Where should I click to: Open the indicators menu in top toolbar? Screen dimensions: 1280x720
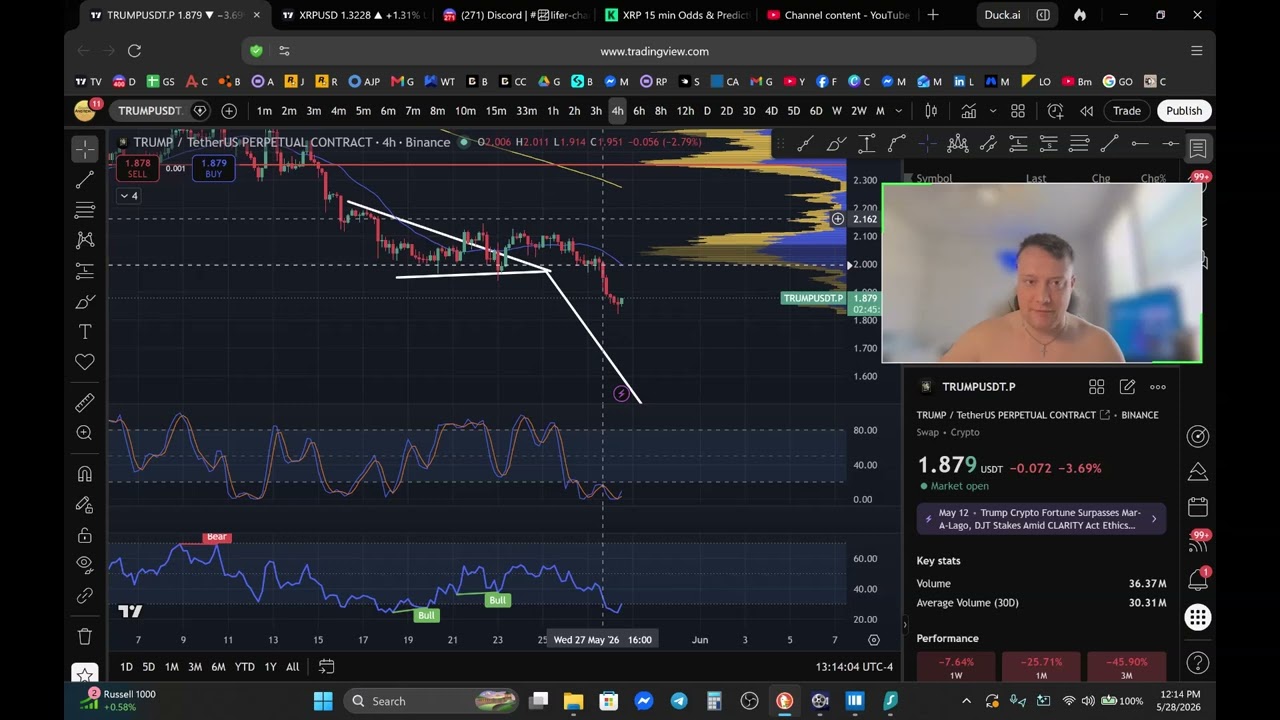click(x=968, y=111)
